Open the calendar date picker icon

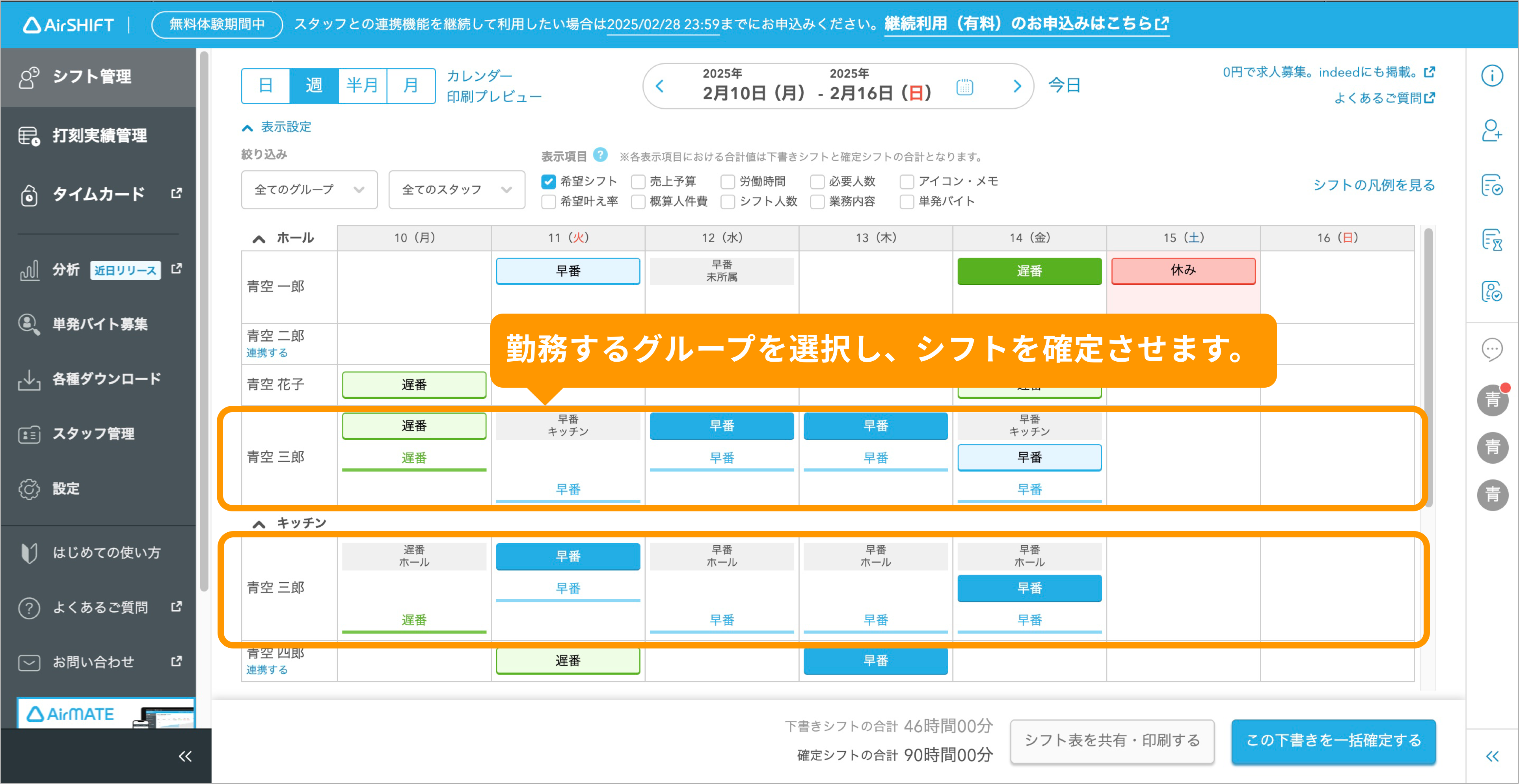[x=964, y=87]
